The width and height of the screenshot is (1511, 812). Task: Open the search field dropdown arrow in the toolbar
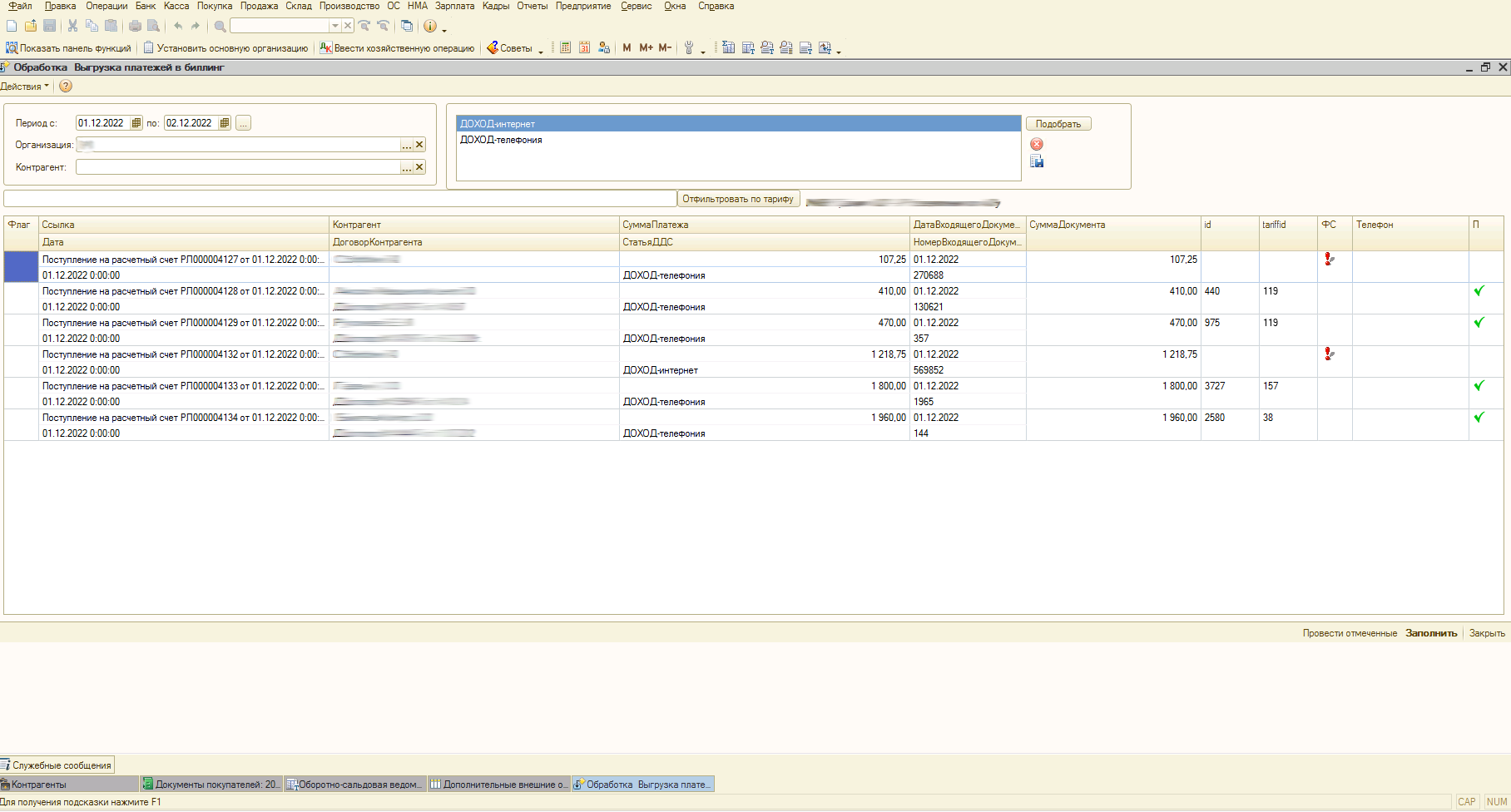[335, 26]
